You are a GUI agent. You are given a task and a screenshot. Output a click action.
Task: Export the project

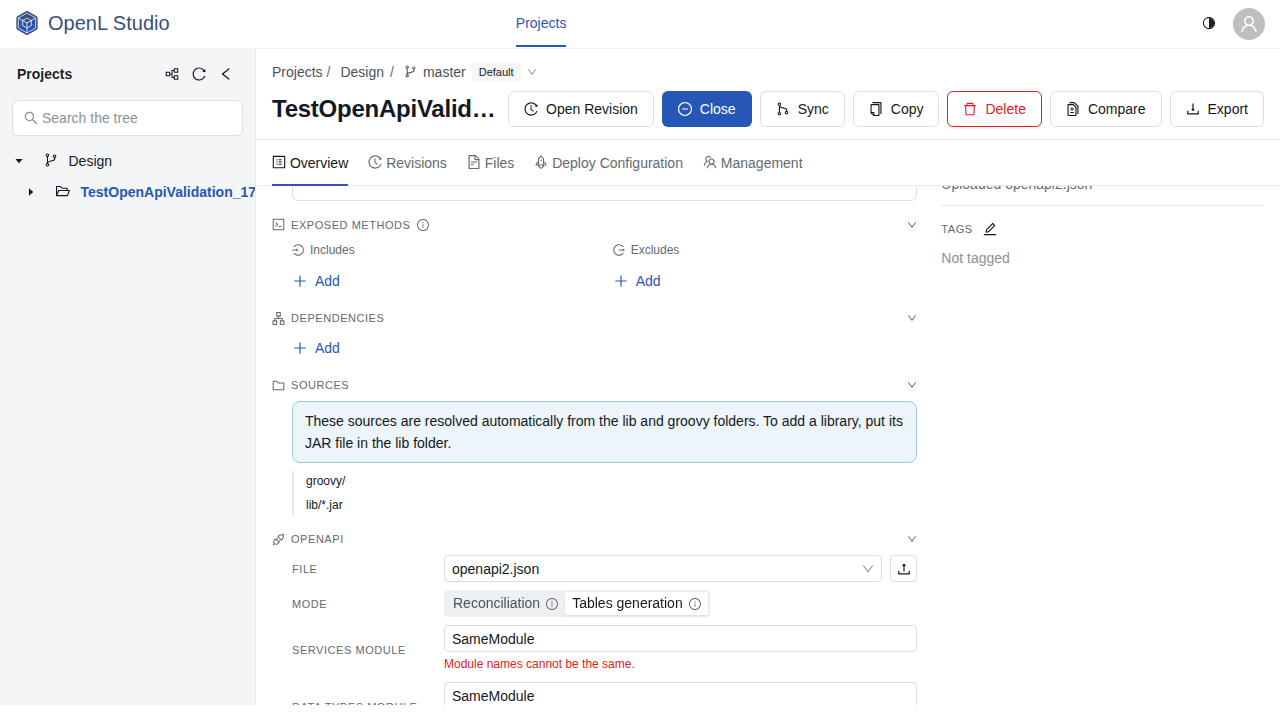point(1217,109)
